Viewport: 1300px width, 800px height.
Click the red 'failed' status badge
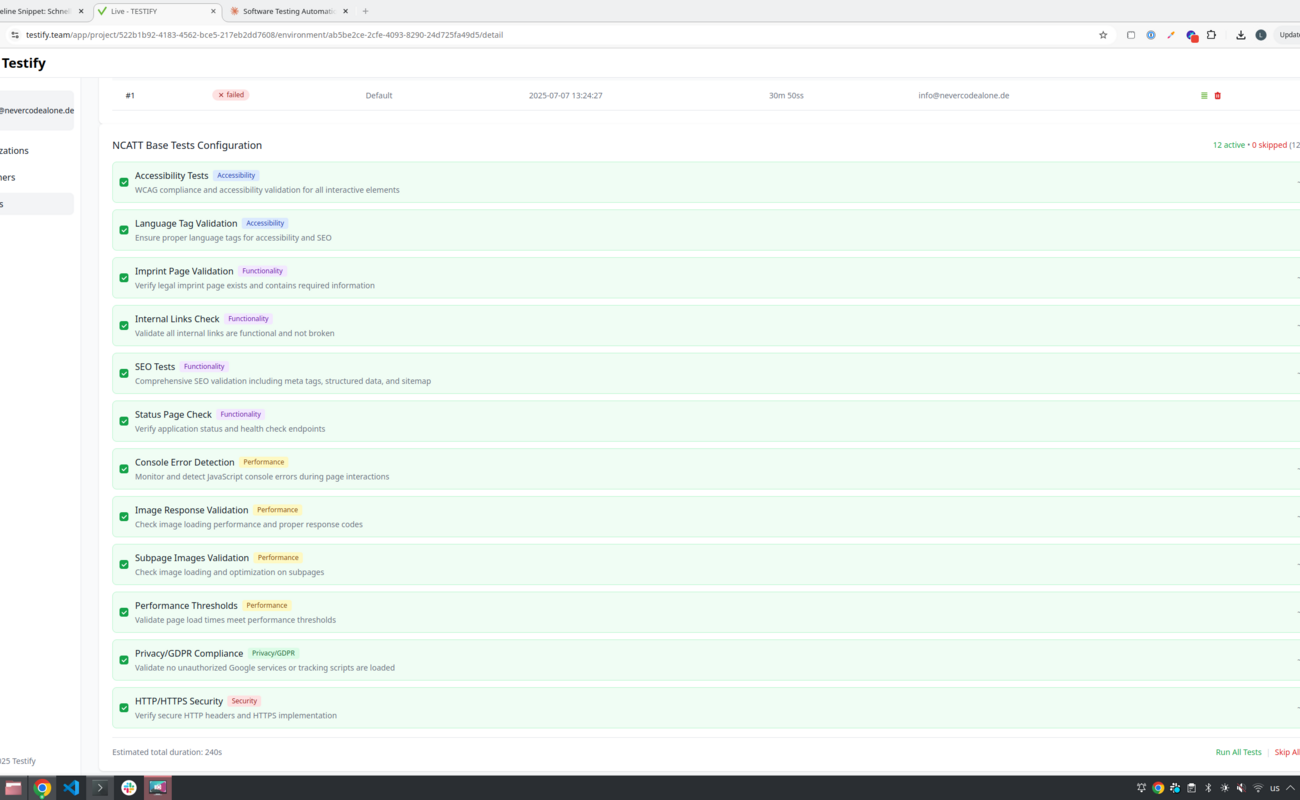(x=231, y=95)
